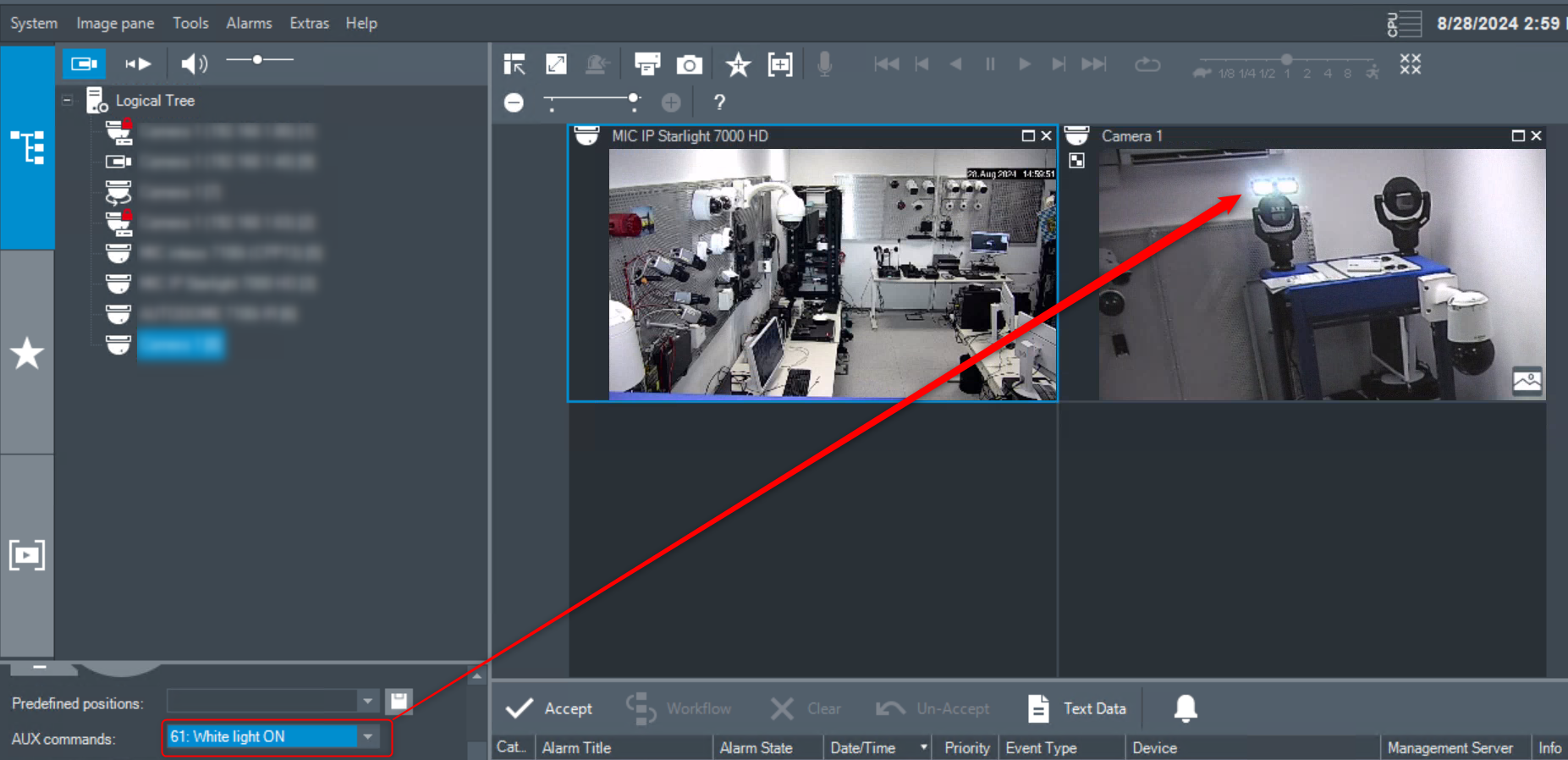Click the print image toolbar icon
The image size is (1568, 760).
[x=646, y=64]
